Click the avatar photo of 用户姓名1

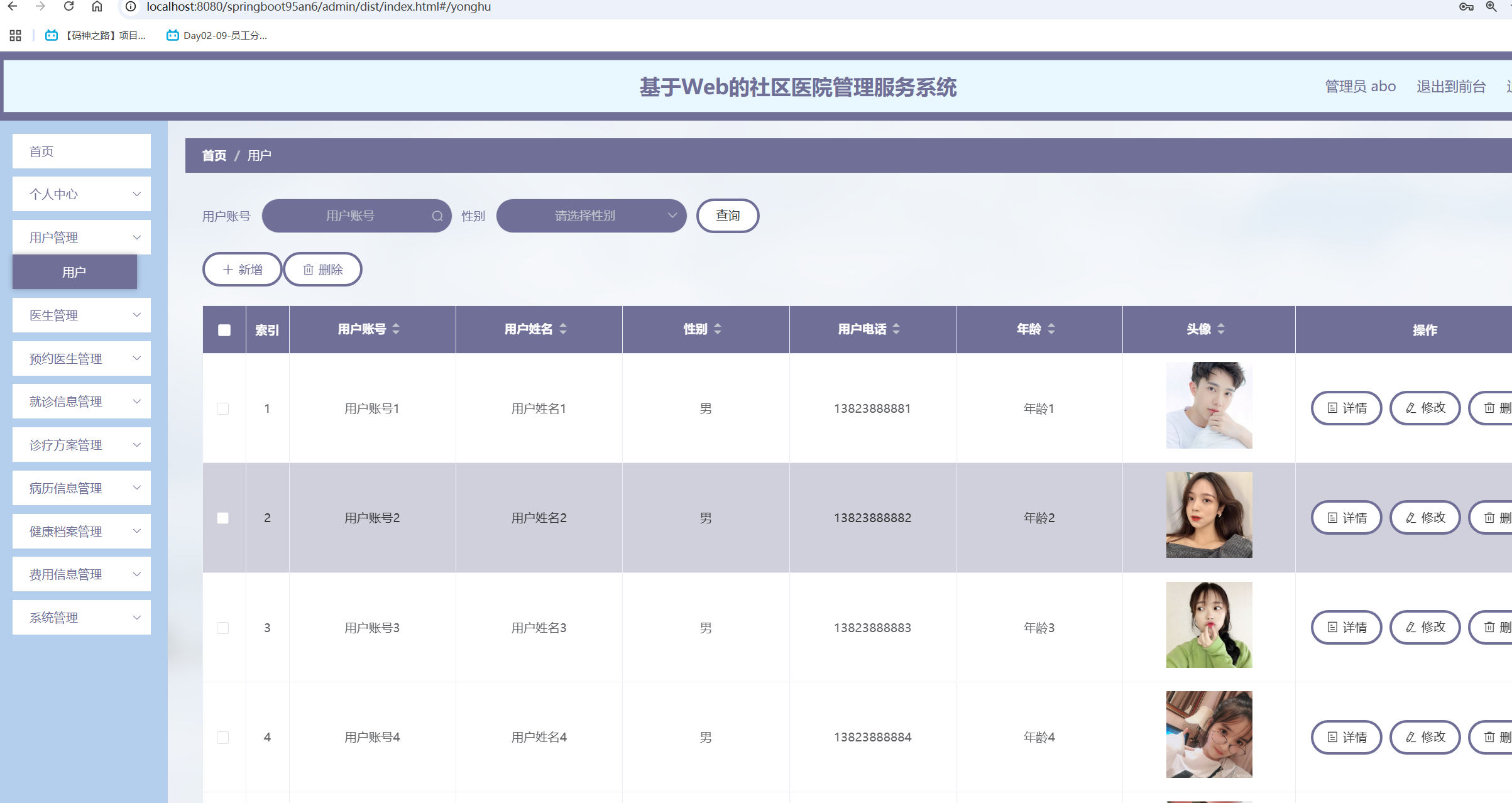[x=1209, y=405]
